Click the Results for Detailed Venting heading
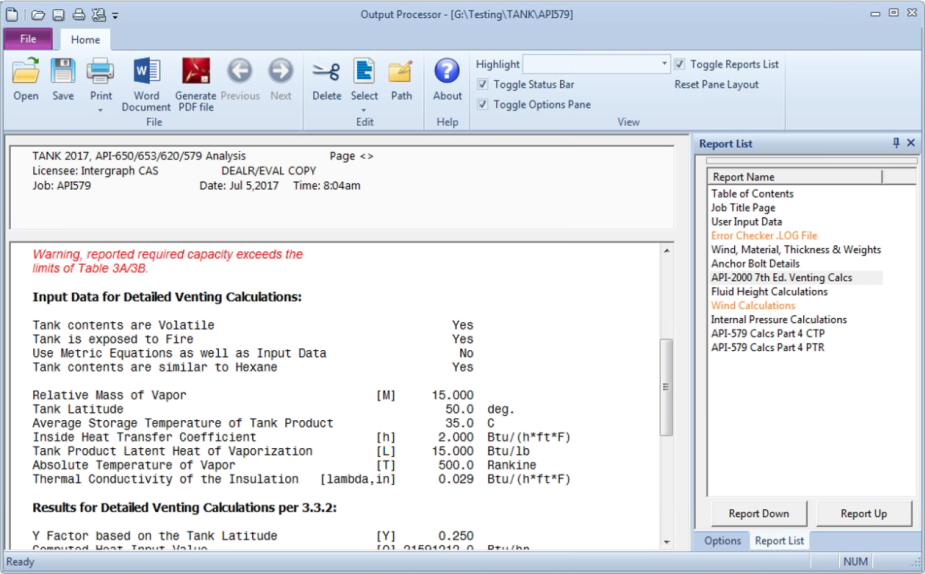The image size is (925, 574). click(x=185, y=507)
